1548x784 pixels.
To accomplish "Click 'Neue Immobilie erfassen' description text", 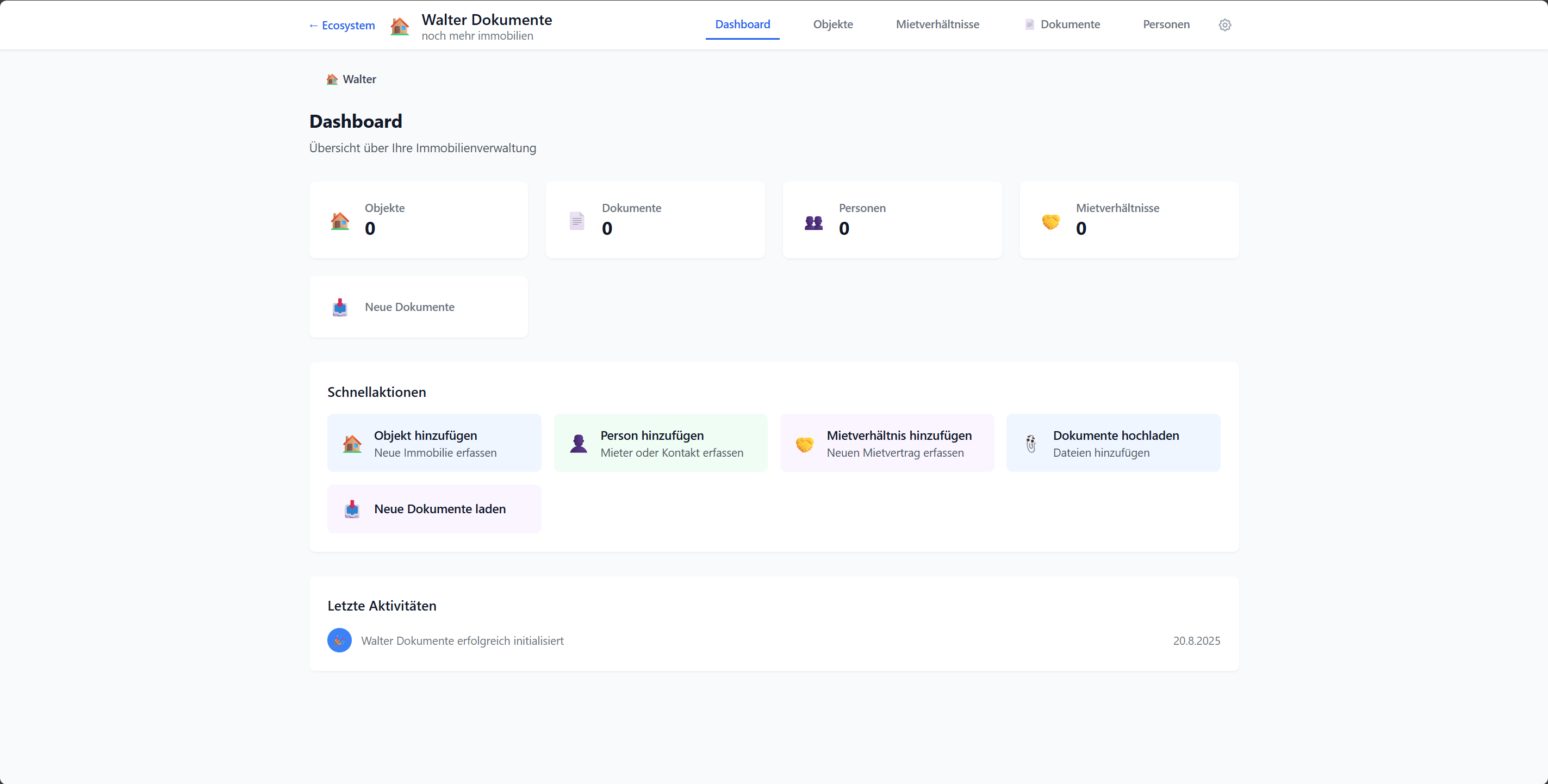I will coord(436,453).
